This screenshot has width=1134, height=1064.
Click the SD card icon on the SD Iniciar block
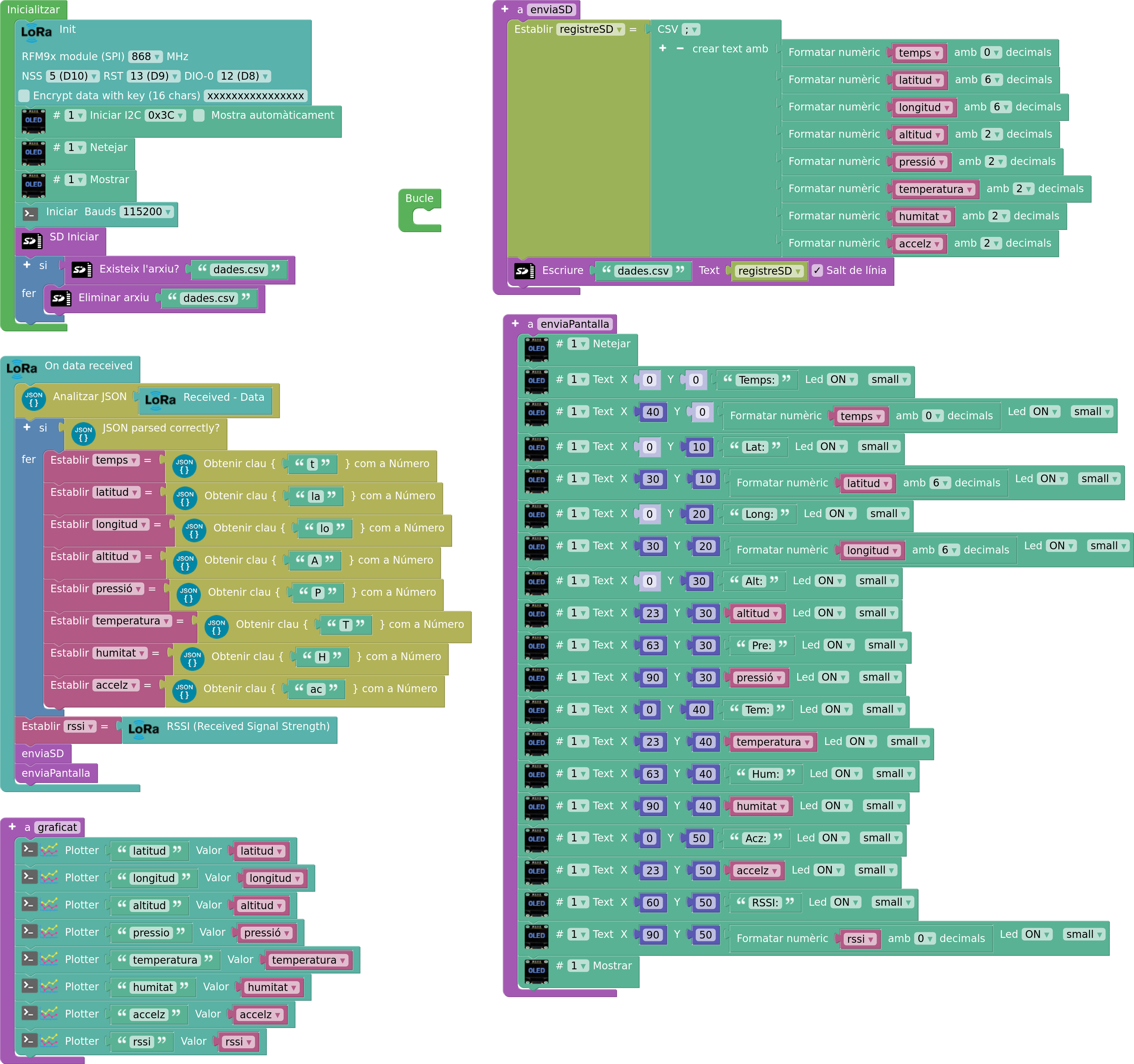pyautogui.click(x=32, y=241)
